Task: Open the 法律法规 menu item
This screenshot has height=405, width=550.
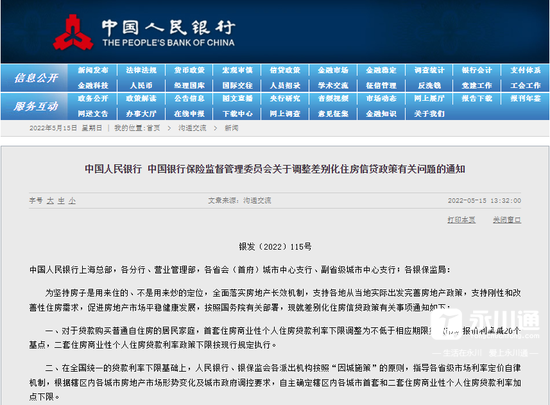Action: [141, 70]
